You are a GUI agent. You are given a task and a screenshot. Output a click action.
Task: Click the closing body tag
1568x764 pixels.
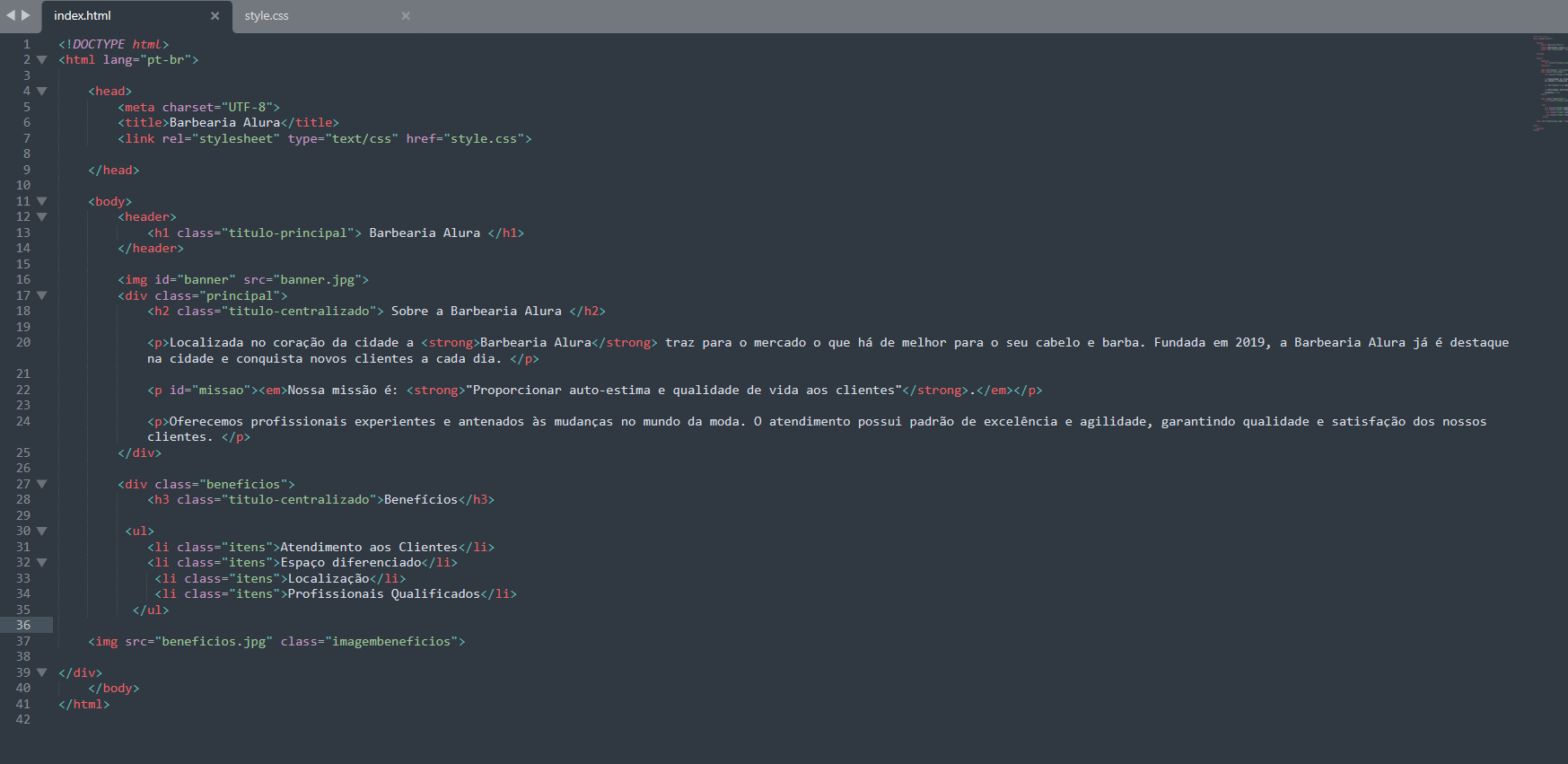(114, 689)
